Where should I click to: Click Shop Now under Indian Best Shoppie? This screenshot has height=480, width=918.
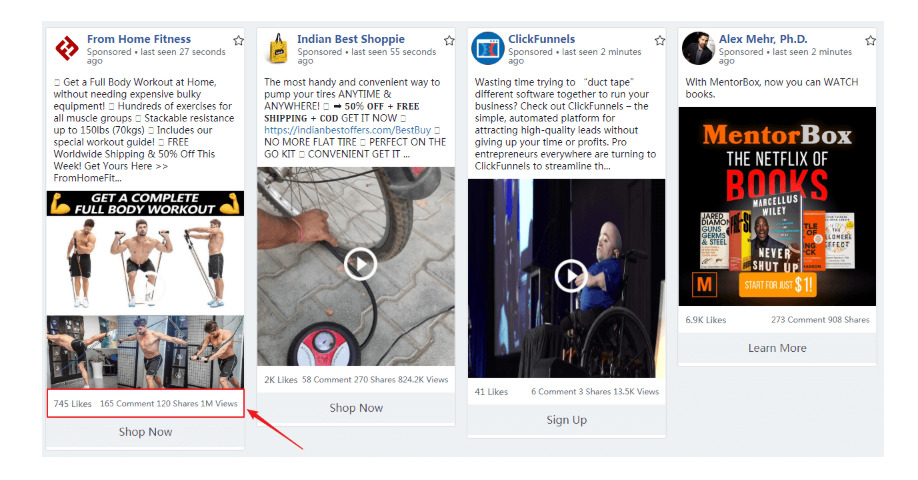(x=356, y=408)
